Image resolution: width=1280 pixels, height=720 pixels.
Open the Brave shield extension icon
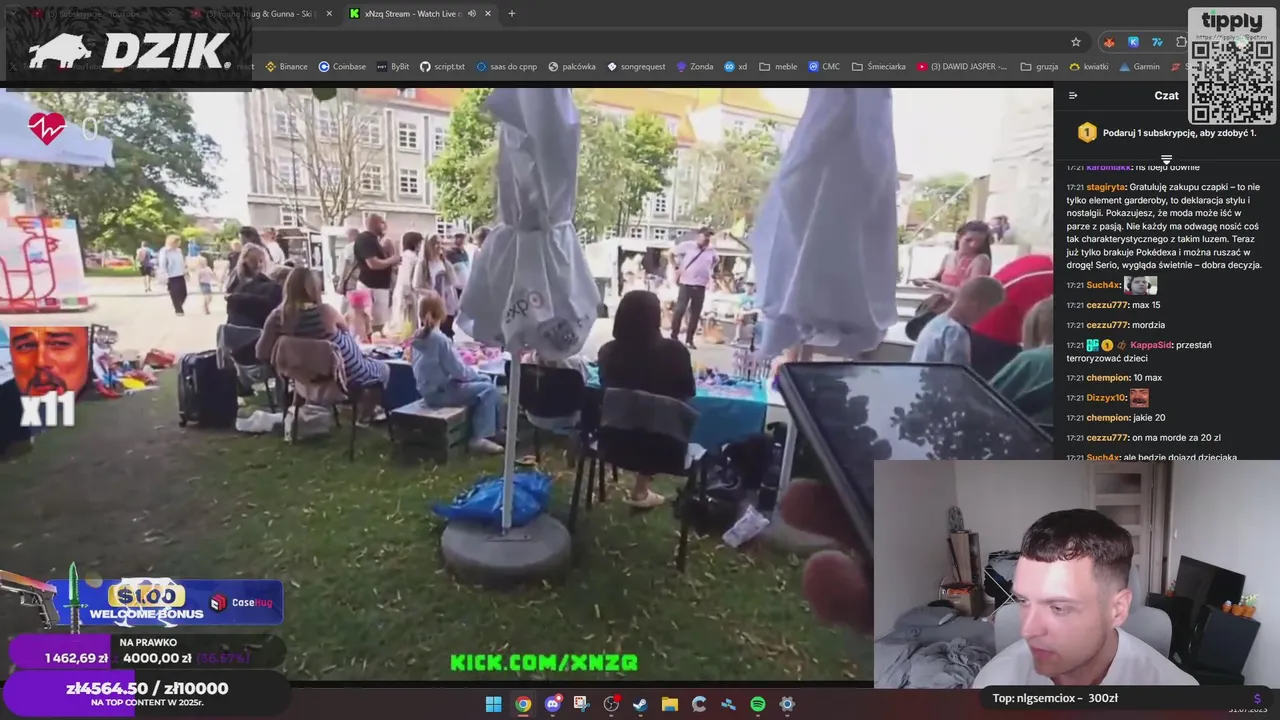pyautogui.click(x=1109, y=42)
